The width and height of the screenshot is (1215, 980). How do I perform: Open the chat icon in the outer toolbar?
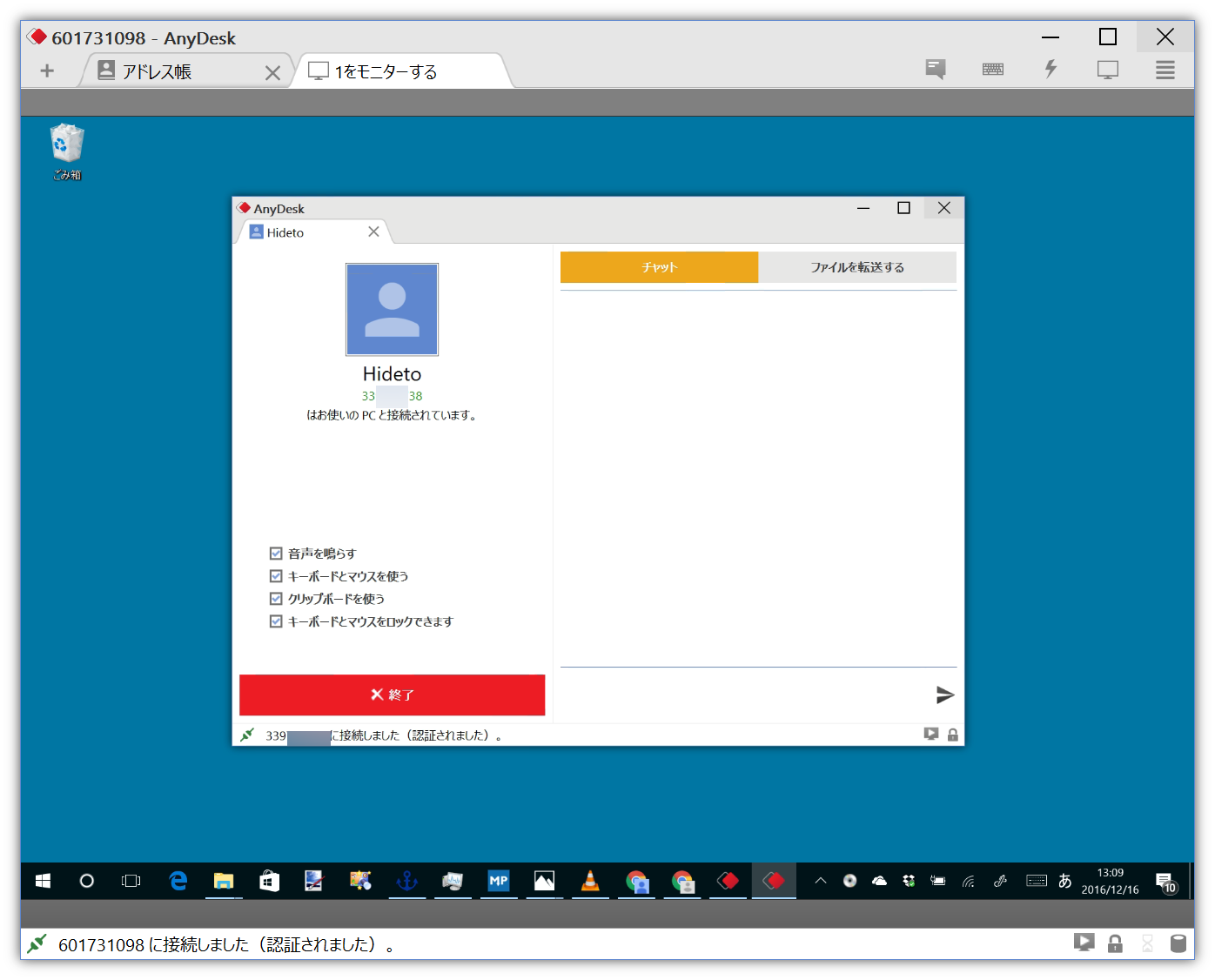pyautogui.click(x=936, y=69)
